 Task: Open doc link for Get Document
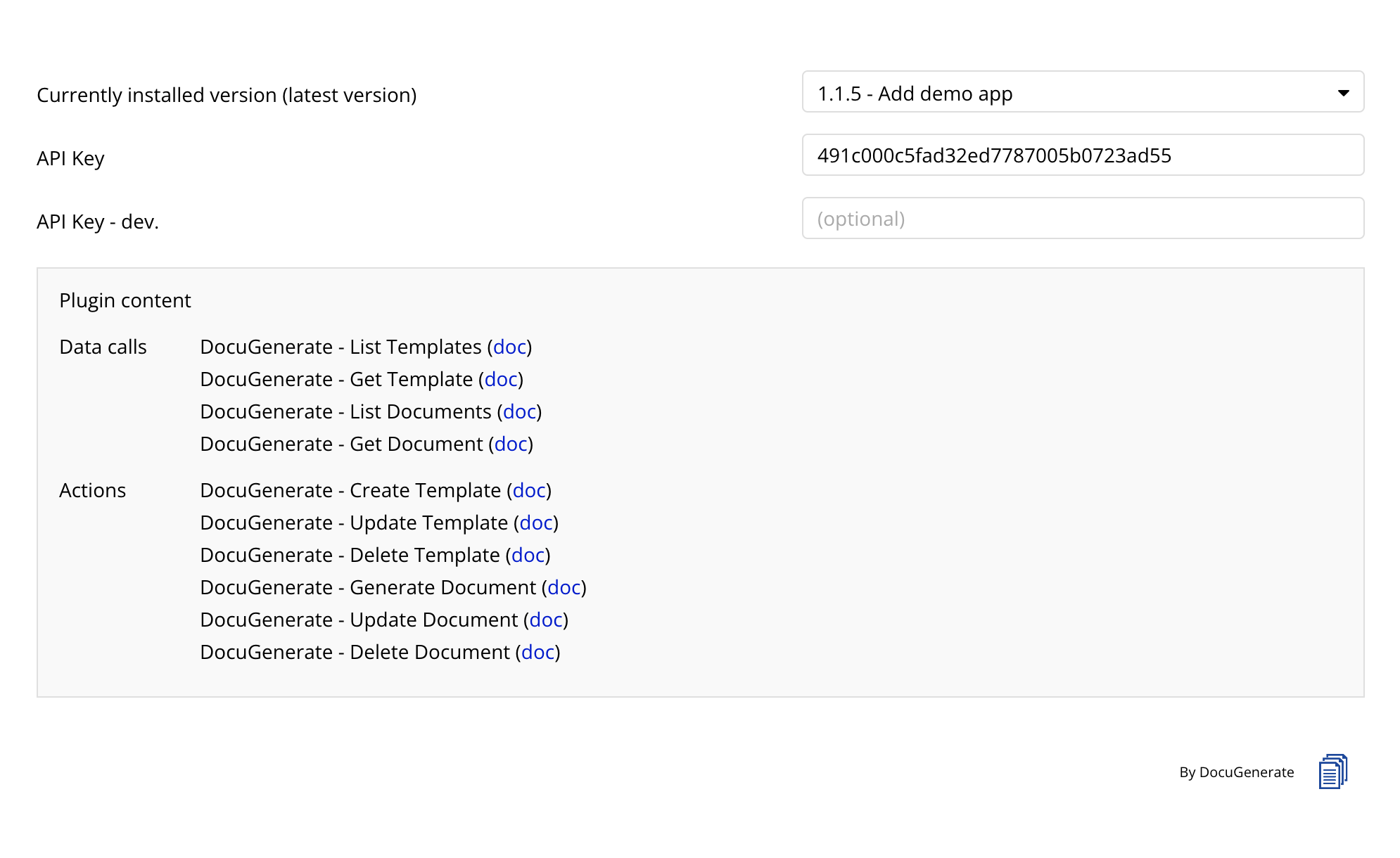coord(511,444)
